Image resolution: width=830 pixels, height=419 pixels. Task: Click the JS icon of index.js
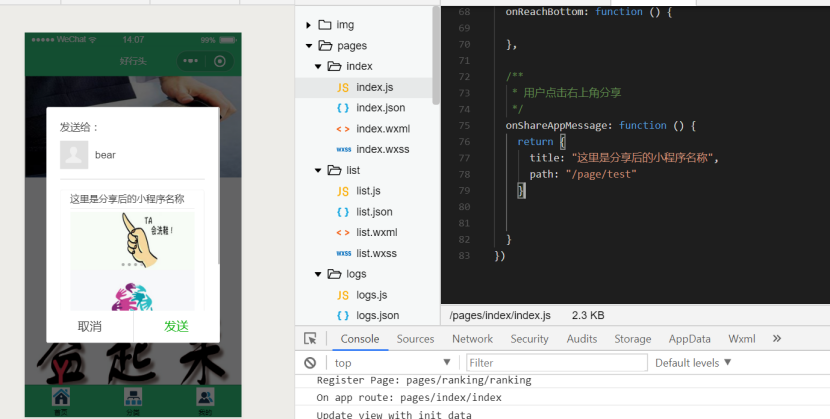click(343, 88)
